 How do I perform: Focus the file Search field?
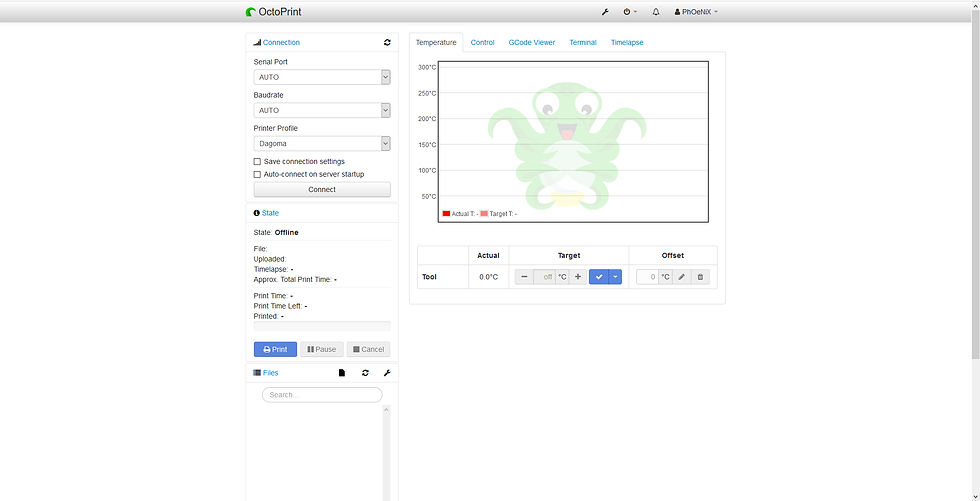[322, 395]
